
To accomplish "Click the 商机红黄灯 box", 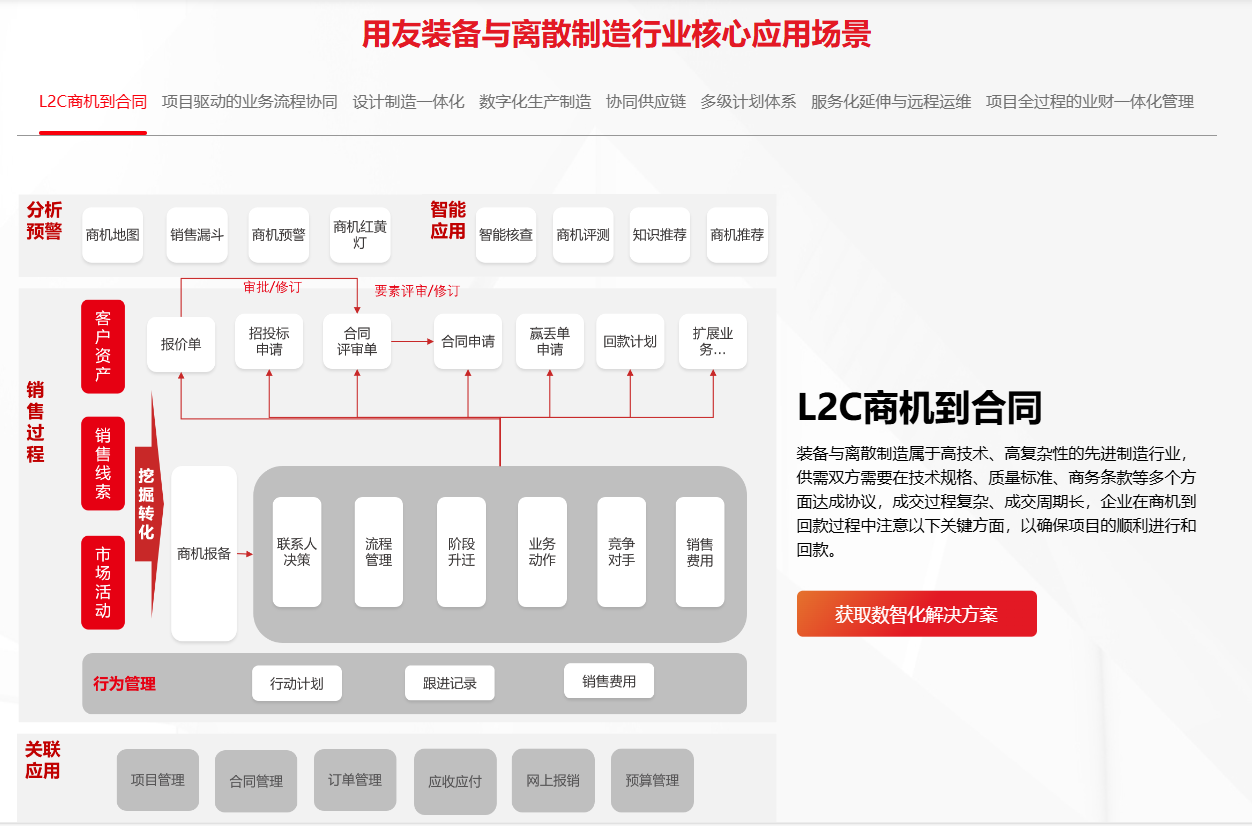I will coord(360,235).
